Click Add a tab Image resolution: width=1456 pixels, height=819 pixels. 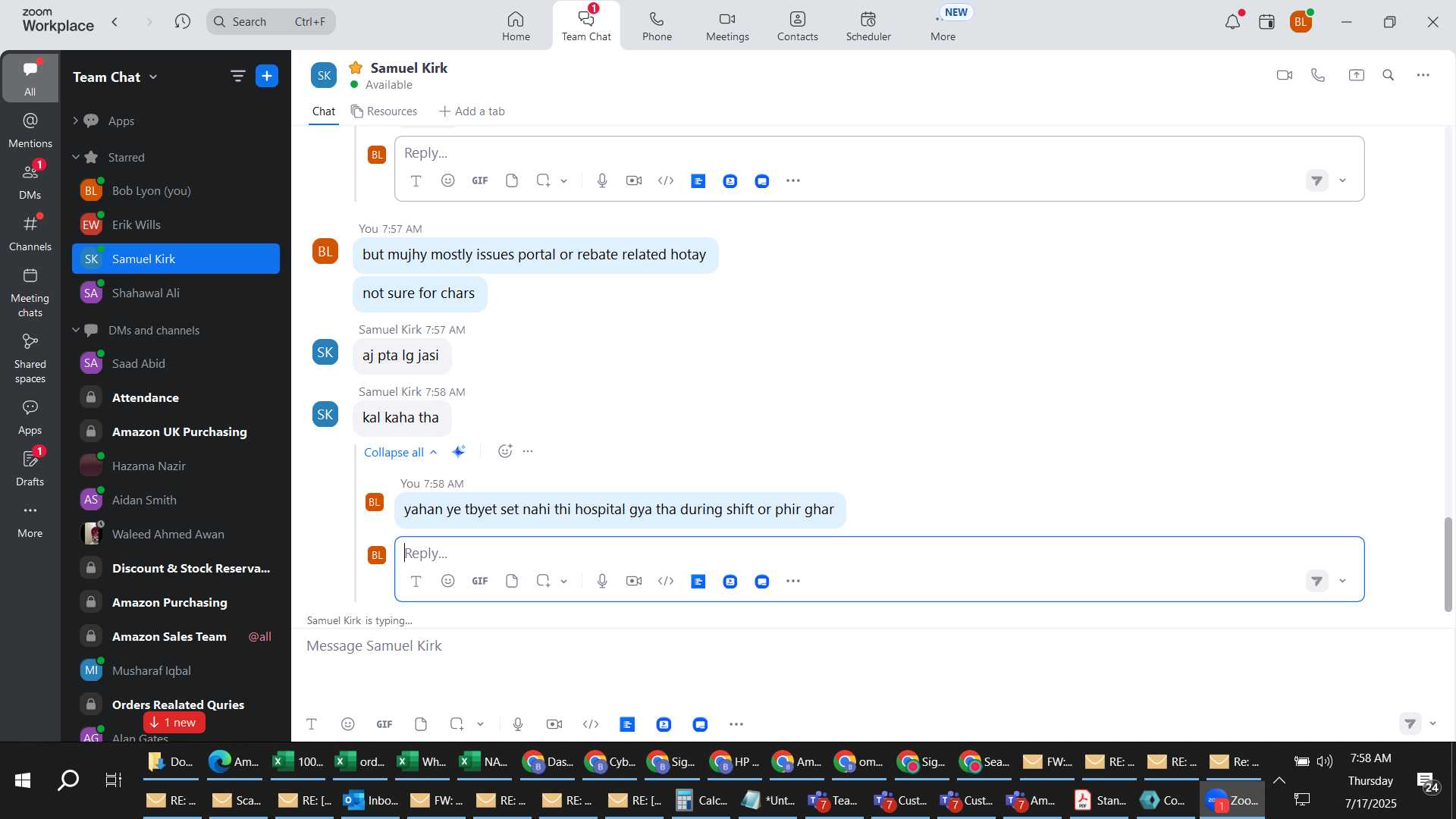tap(472, 111)
